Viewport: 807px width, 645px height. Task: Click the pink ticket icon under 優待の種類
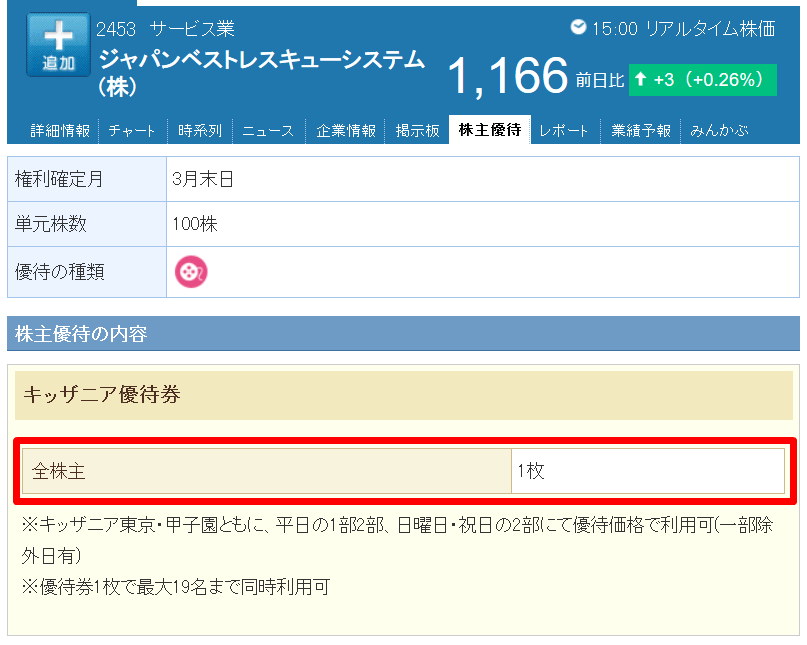[190, 271]
